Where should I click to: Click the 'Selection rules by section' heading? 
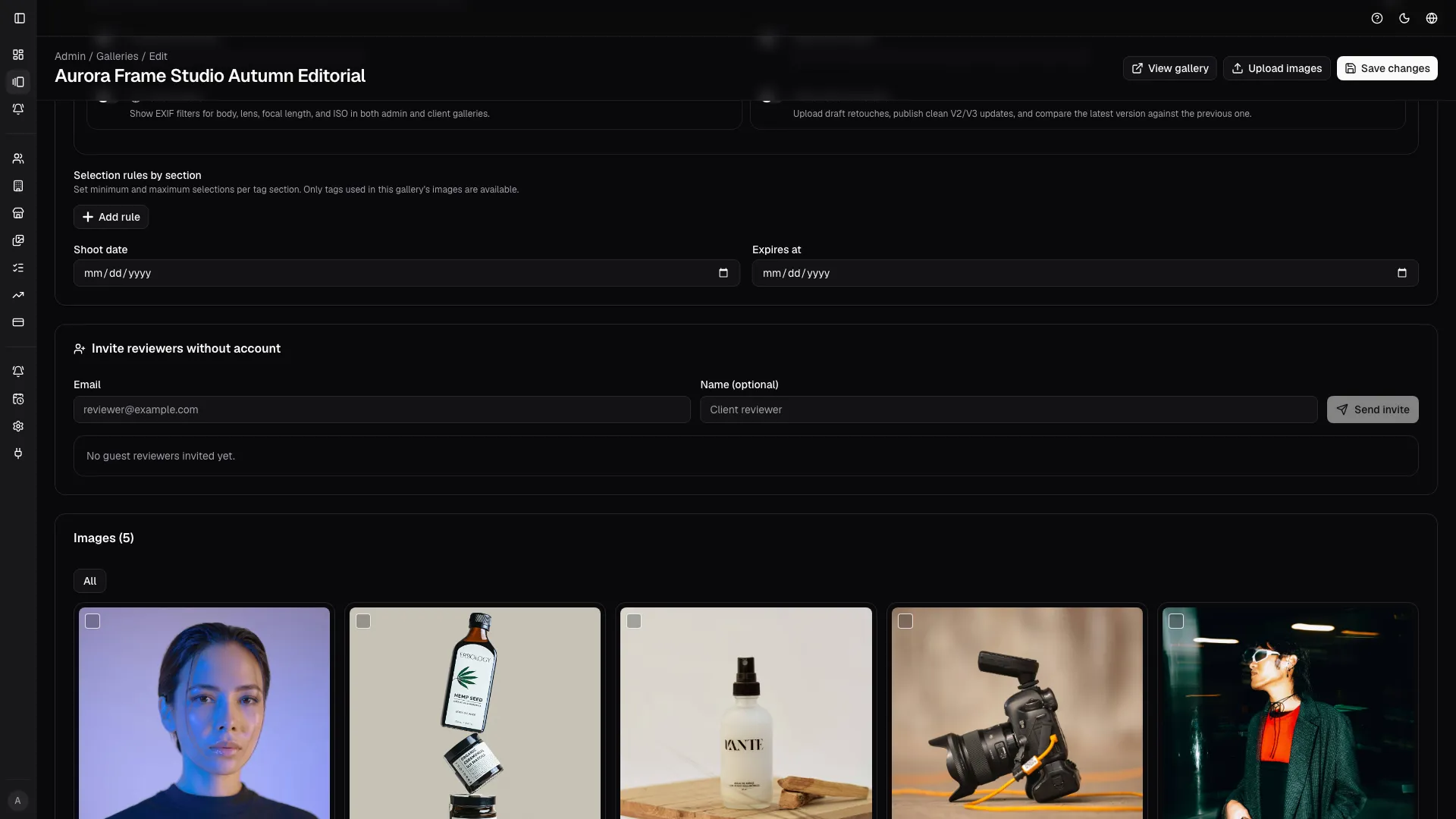point(137,175)
